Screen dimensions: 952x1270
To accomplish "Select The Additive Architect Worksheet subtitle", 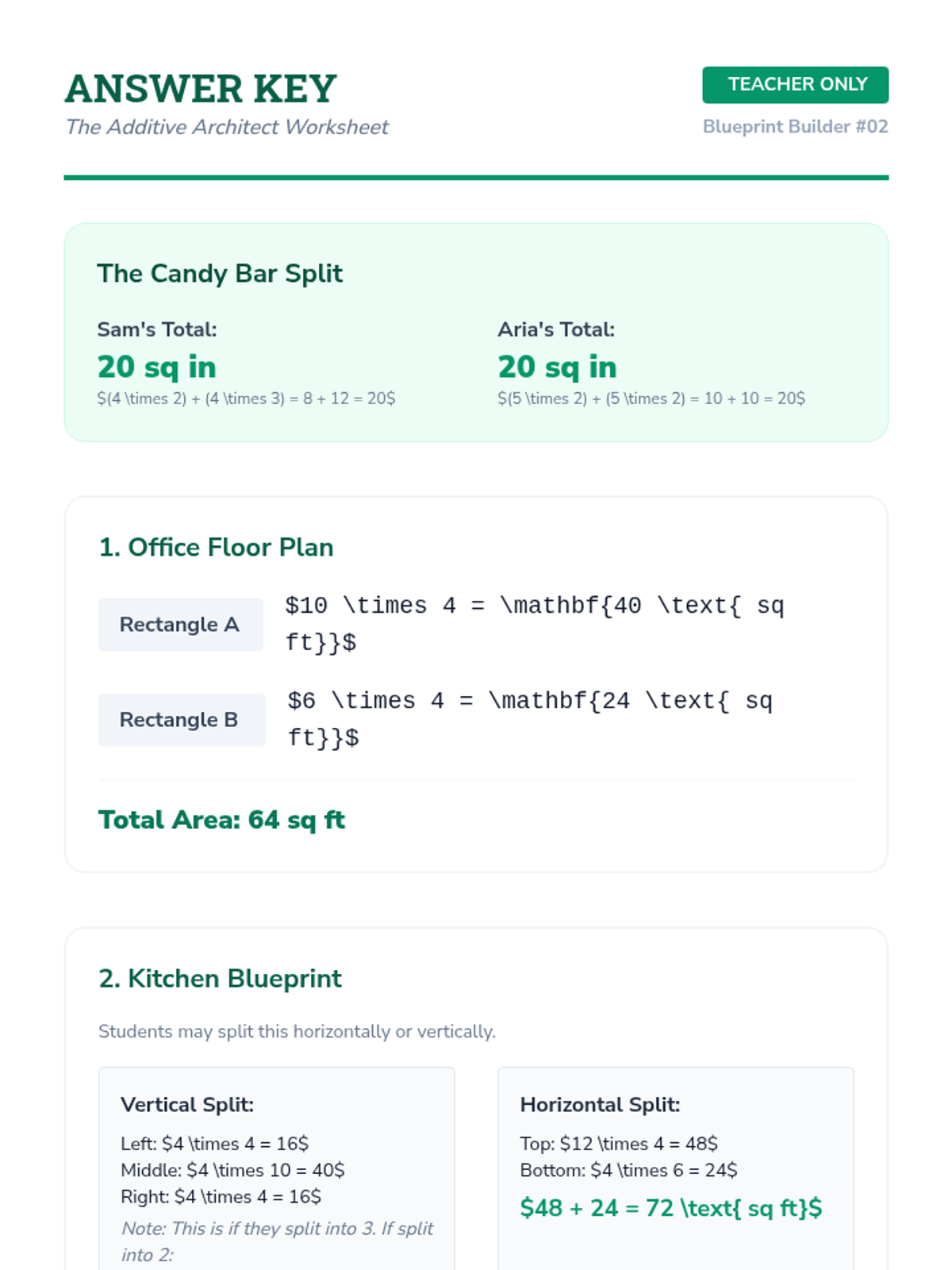I will [227, 127].
